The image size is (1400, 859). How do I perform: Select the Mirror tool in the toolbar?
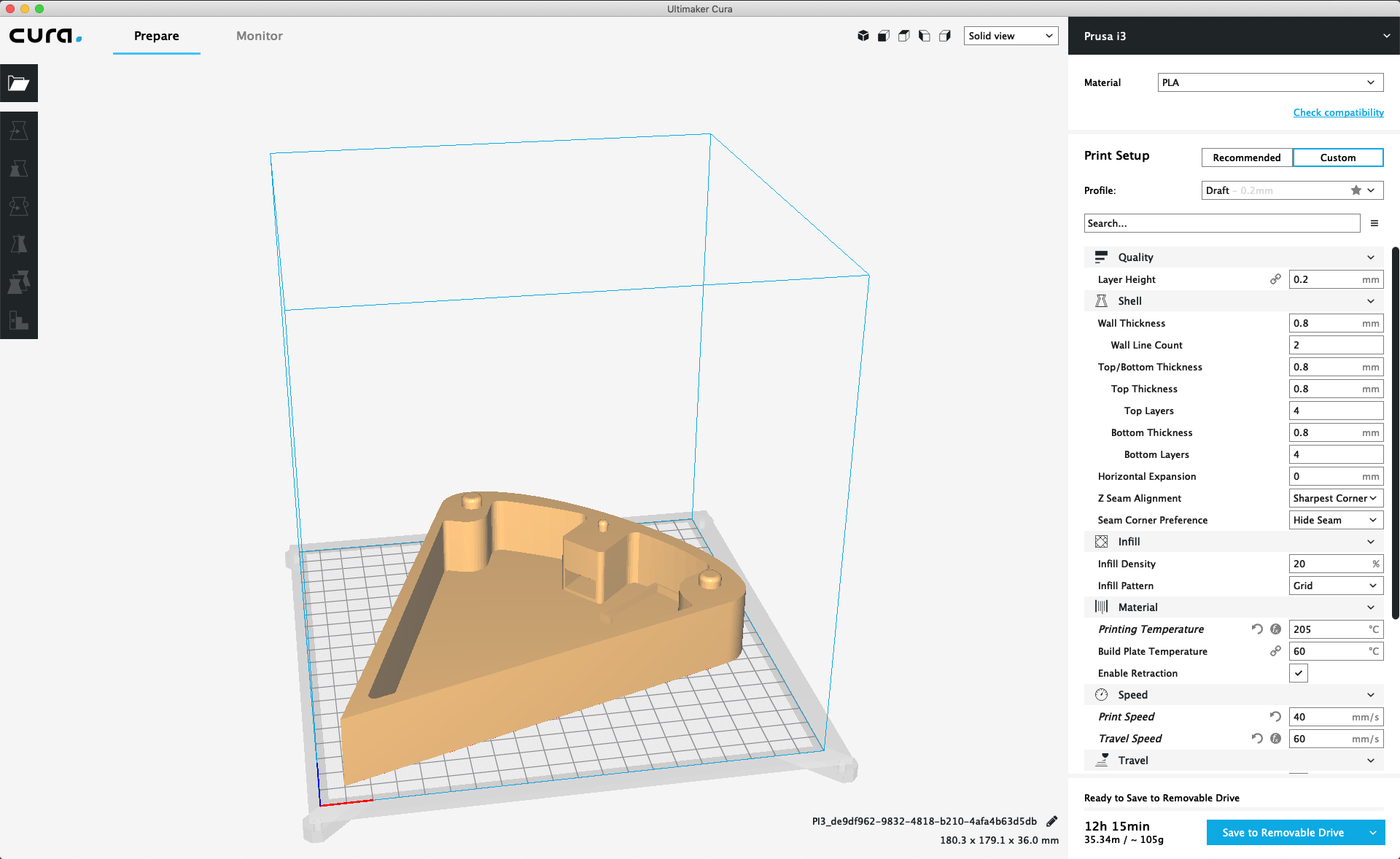pyautogui.click(x=19, y=244)
